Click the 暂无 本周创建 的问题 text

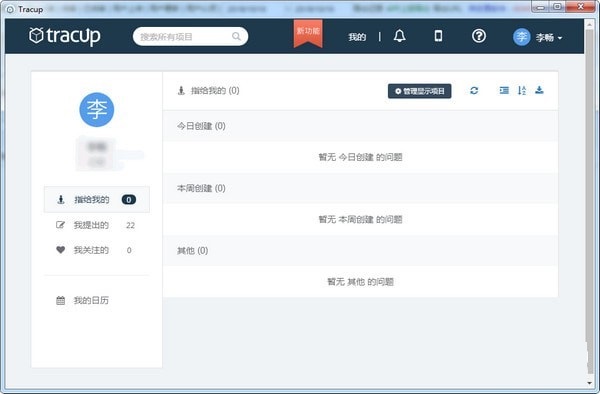pos(360,220)
